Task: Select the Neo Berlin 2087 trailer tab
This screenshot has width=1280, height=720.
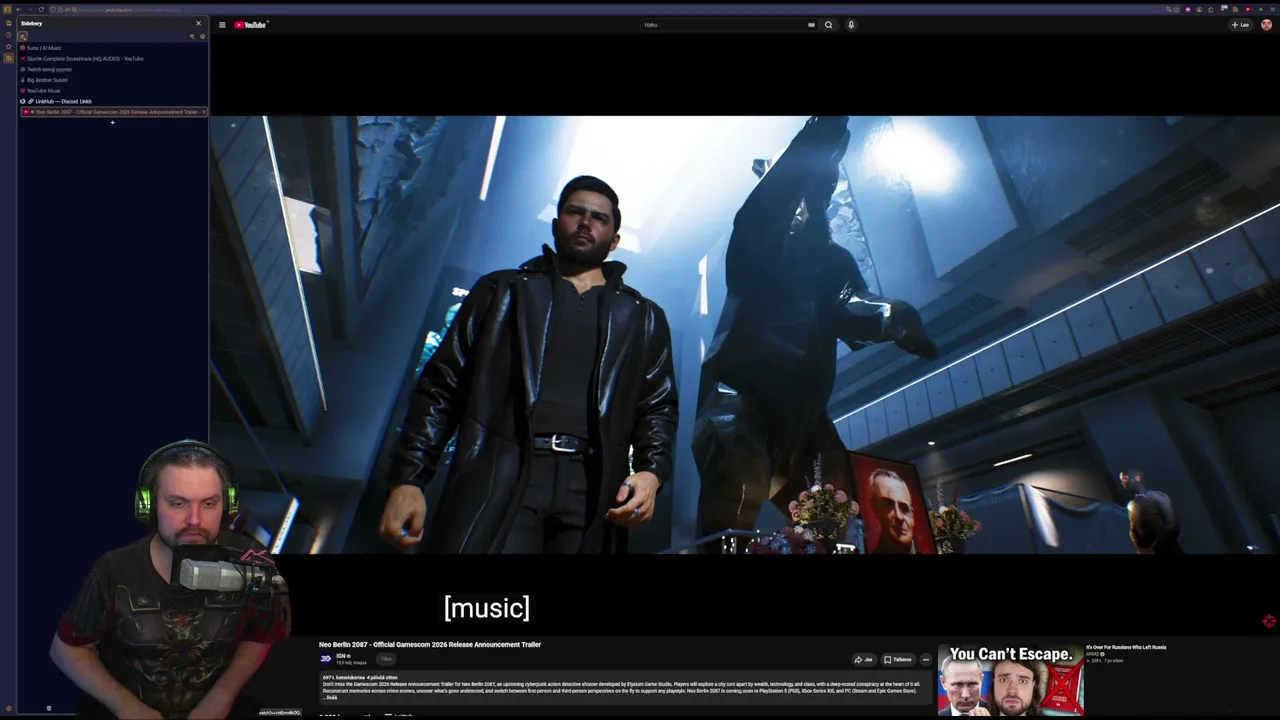Action: [x=113, y=112]
